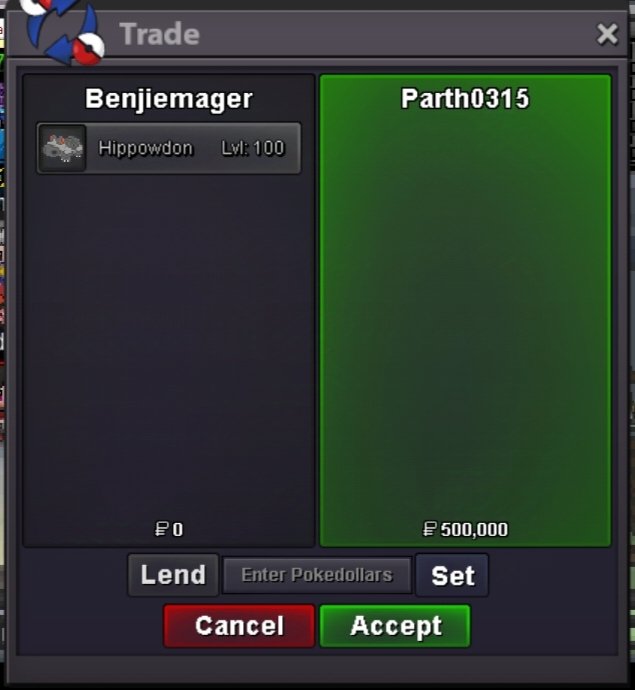
Task: Focus the Enter Pokedollars input field
Action: pyautogui.click(x=317, y=575)
